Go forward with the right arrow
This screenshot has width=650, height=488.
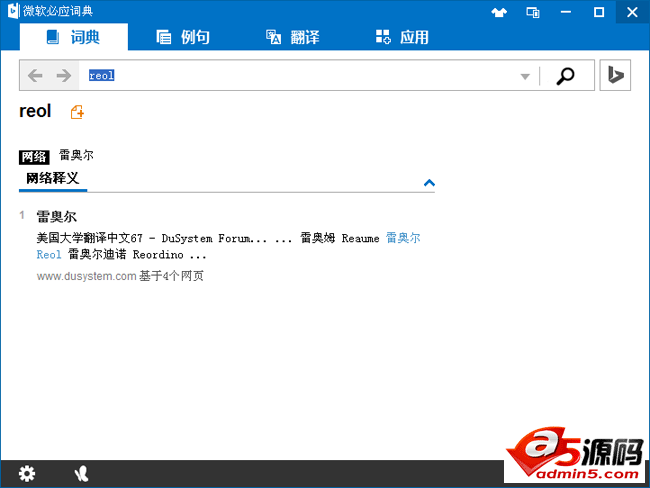coord(63,75)
